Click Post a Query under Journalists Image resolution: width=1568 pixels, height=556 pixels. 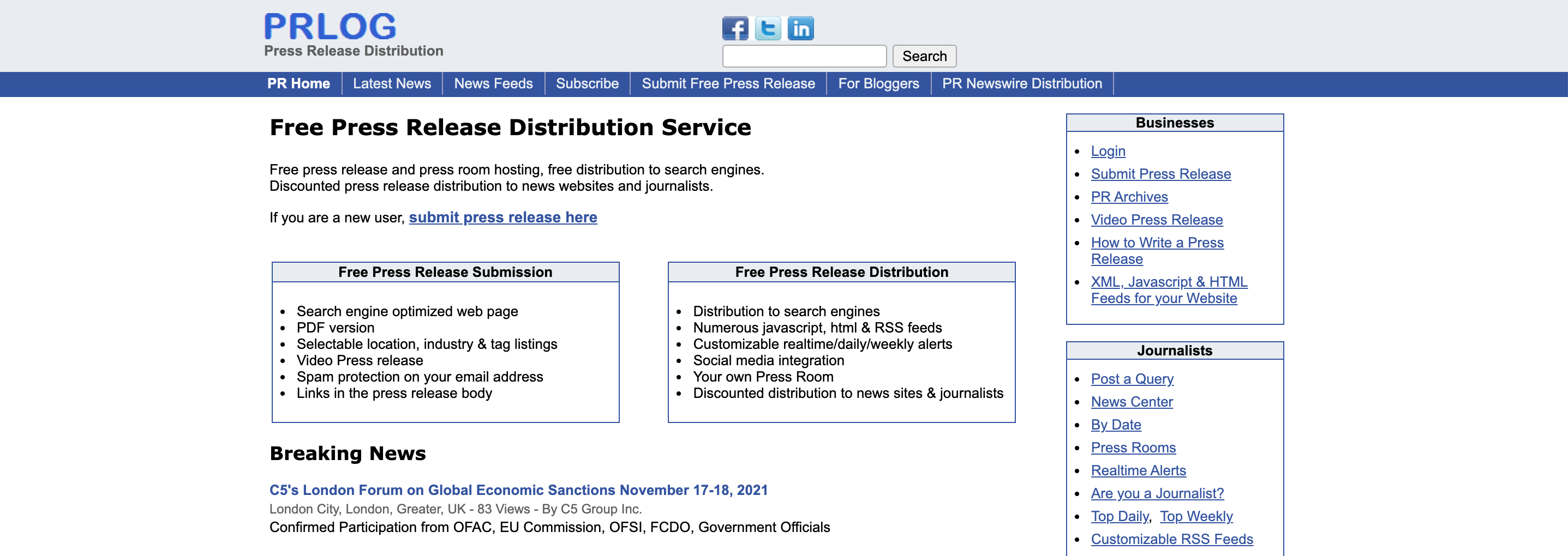pyautogui.click(x=1132, y=379)
